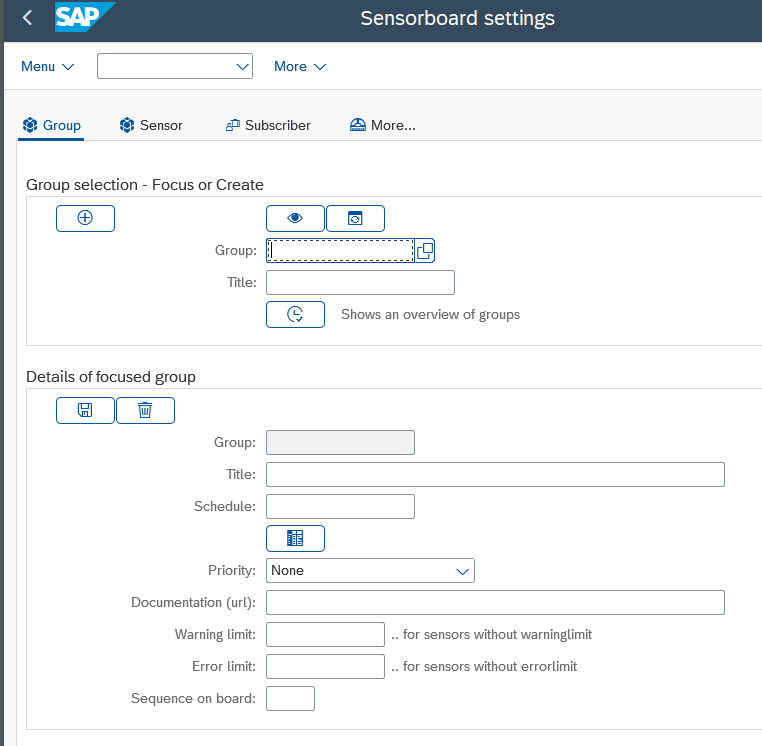Expand the Menu dropdown
Image resolution: width=762 pixels, height=746 pixels.
[x=48, y=66]
